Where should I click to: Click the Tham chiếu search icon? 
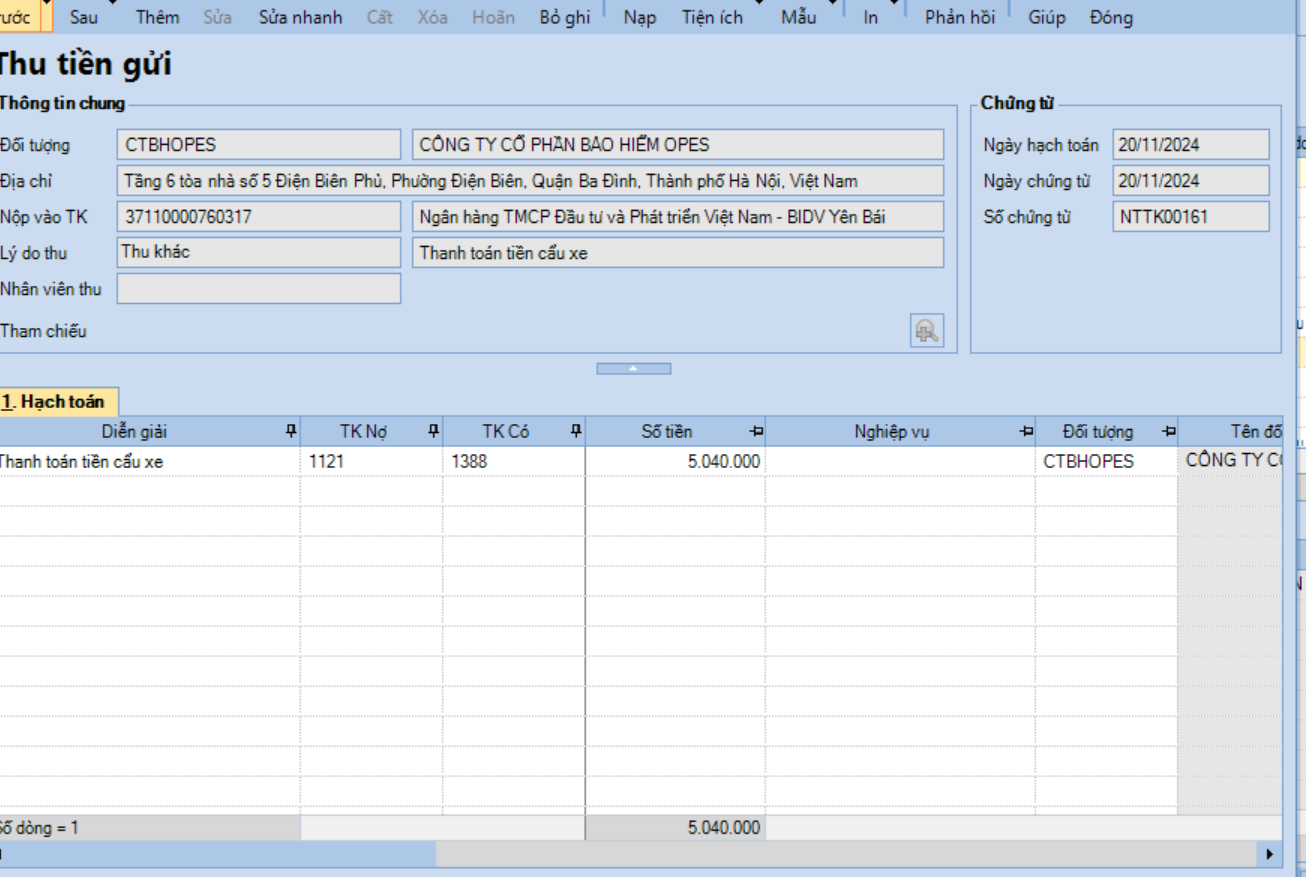pos(926,331)
